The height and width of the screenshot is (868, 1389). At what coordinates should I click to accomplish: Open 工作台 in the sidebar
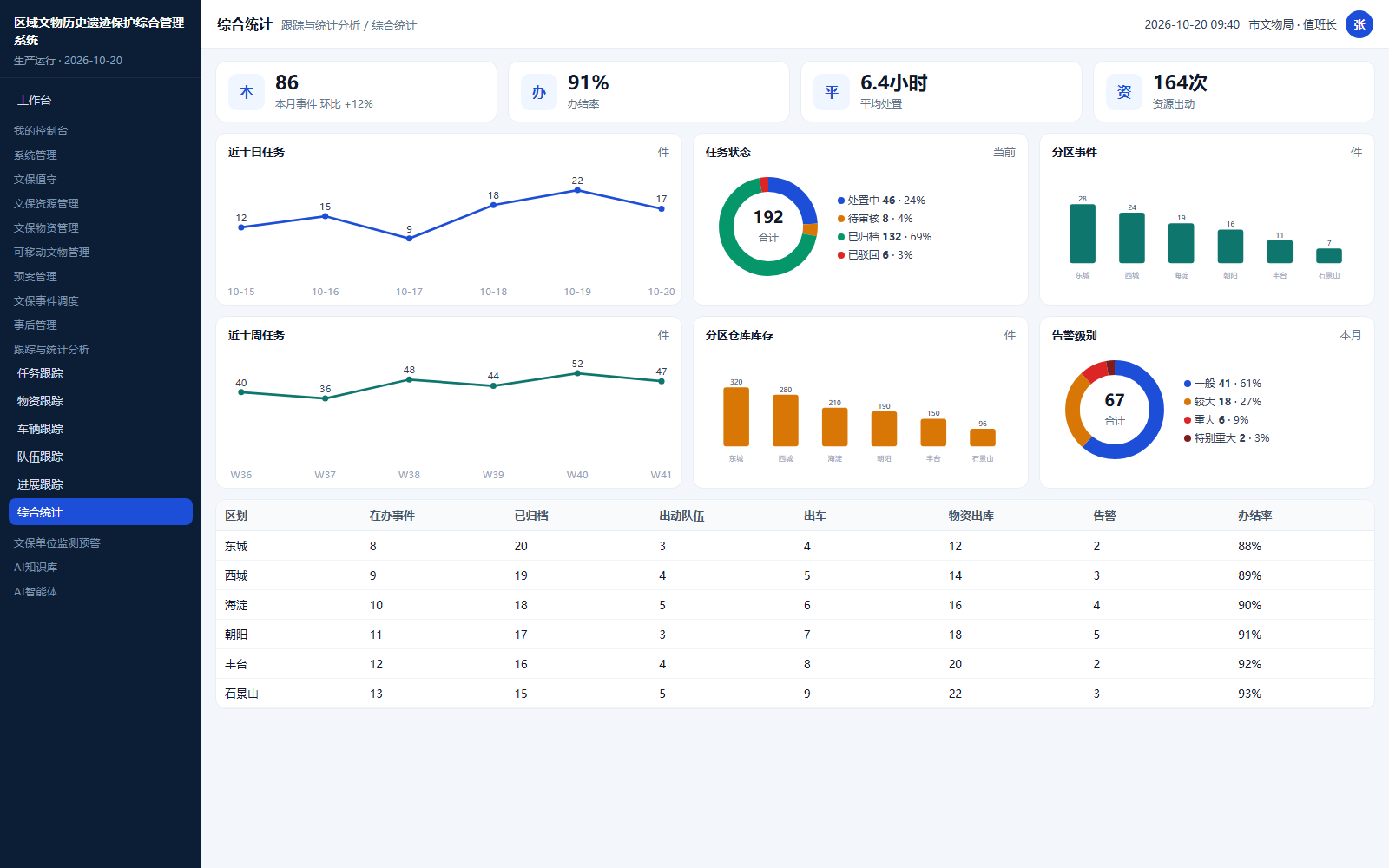(x=101, y=100)
